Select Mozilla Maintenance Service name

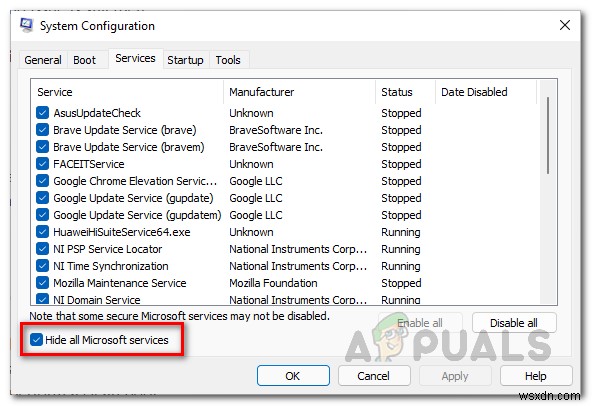[120, 283]
